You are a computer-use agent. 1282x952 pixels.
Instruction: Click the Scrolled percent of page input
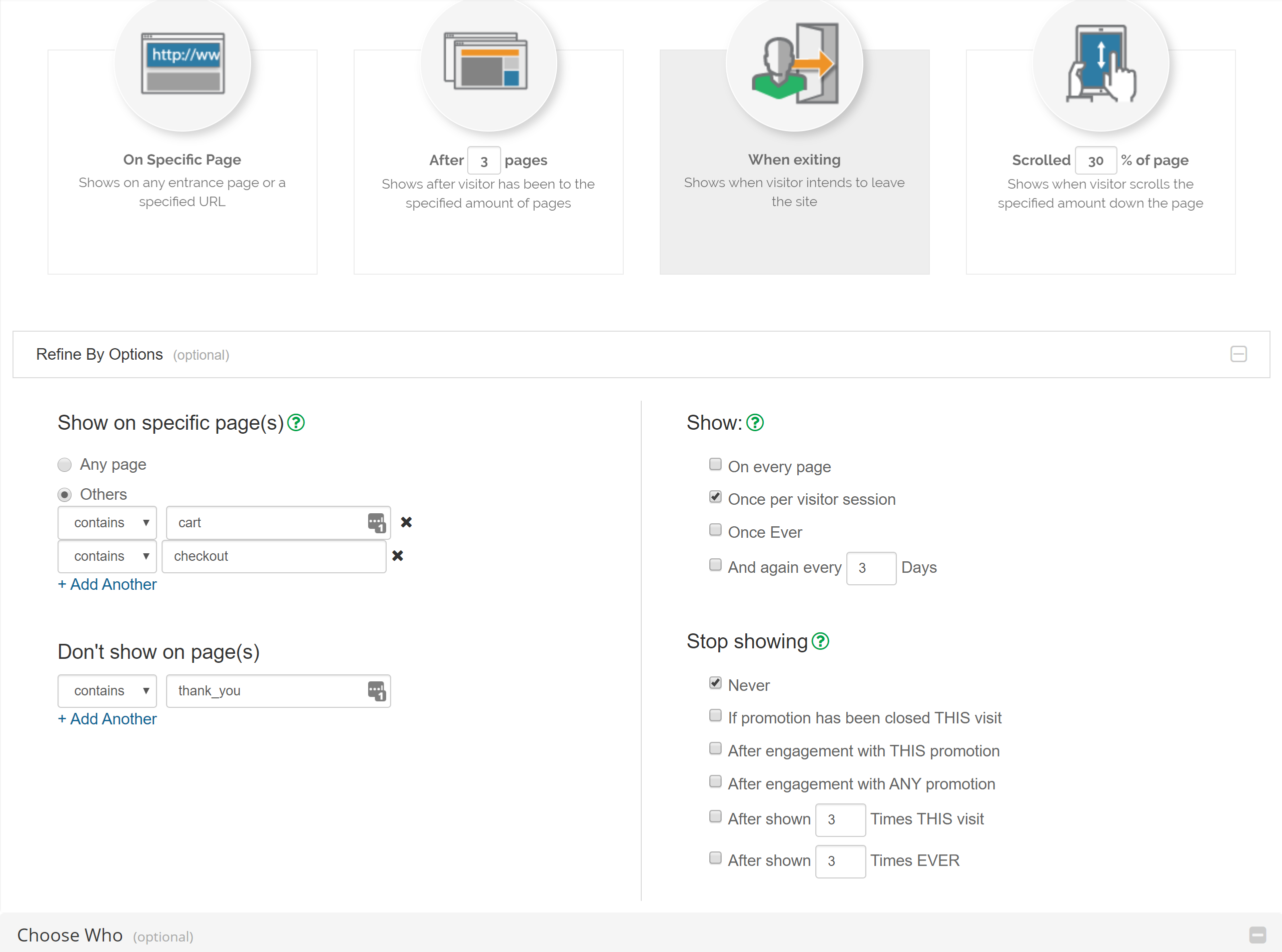tap(1095, 161)
